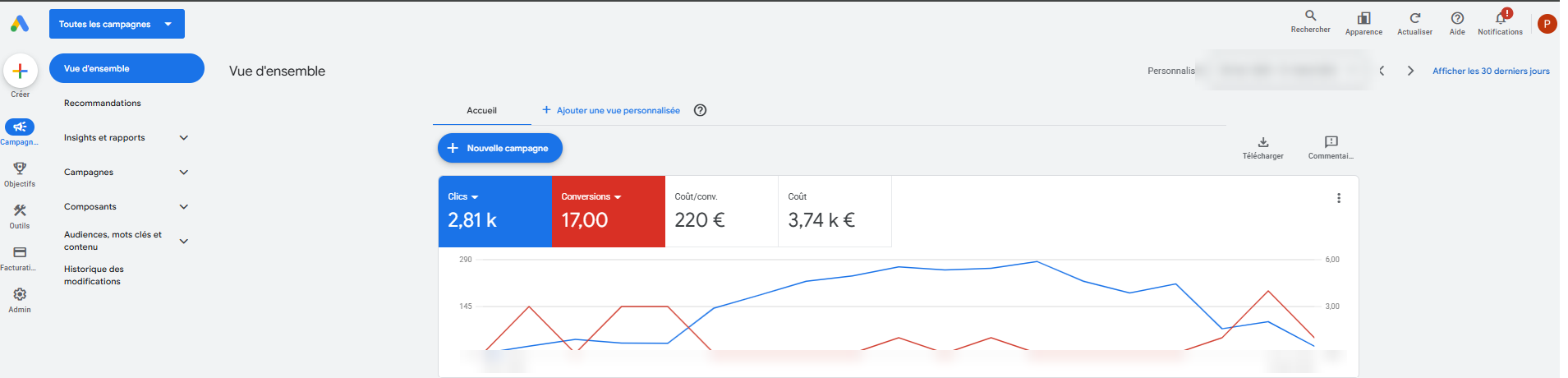Screen dimensions: 1568x378
Task: Open the account avatar P
Action: (x=1547, y=24)
